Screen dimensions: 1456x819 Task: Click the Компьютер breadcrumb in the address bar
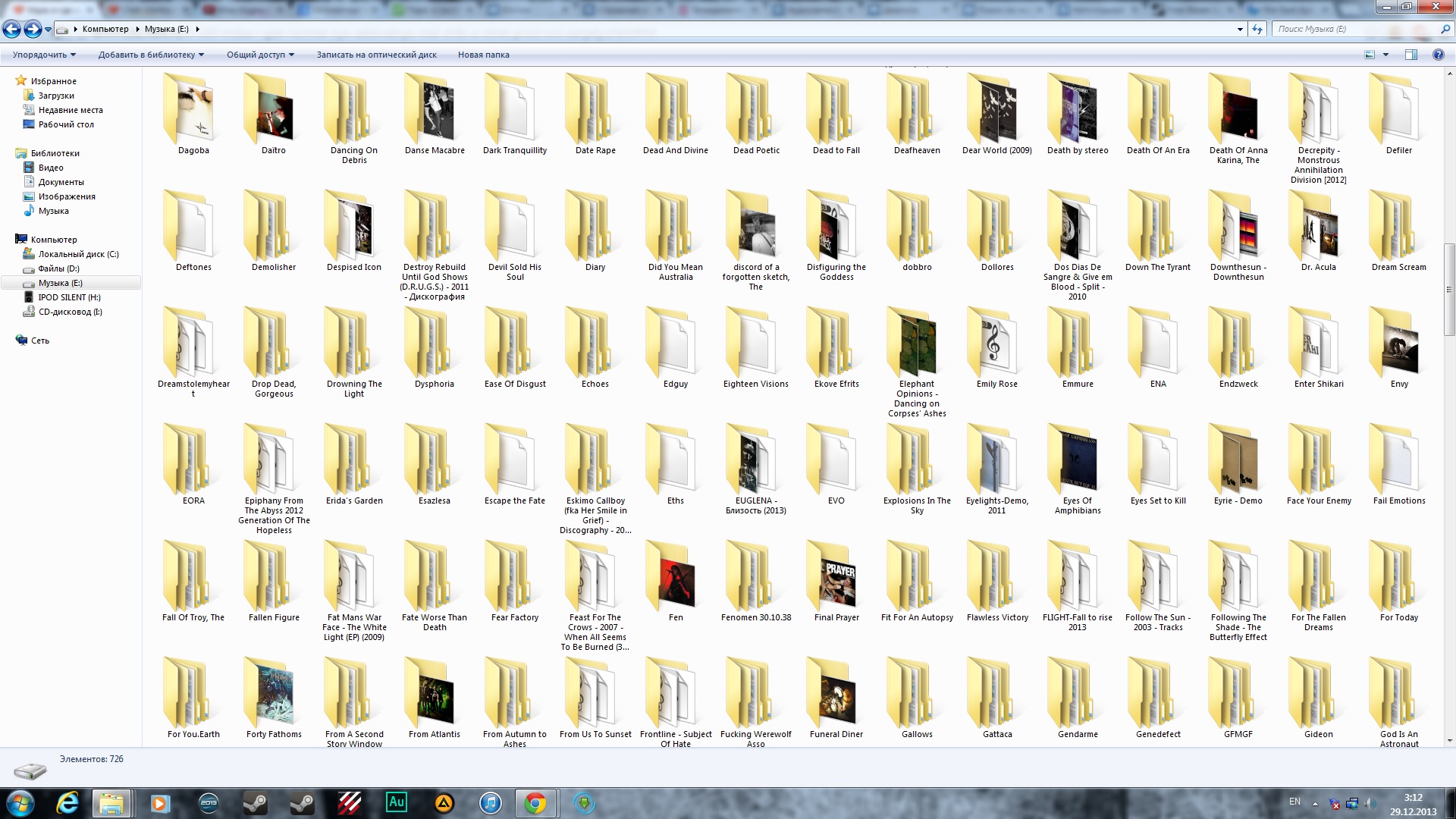[x=105, y=29]
